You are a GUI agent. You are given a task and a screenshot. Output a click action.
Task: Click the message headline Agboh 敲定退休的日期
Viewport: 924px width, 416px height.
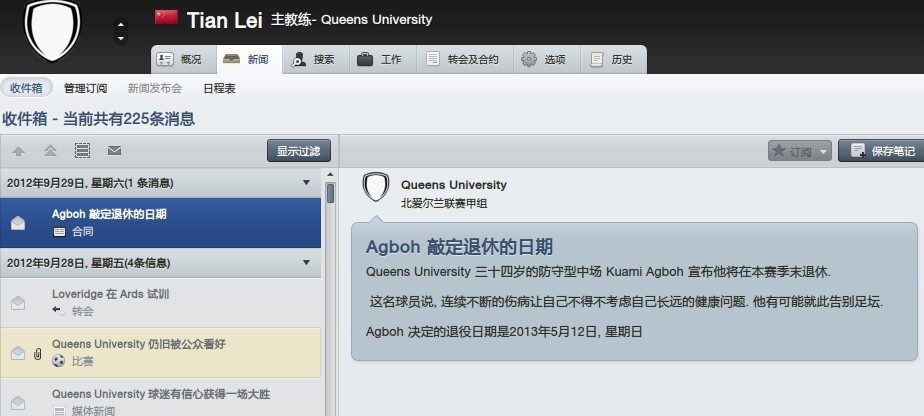coord(459,246)
